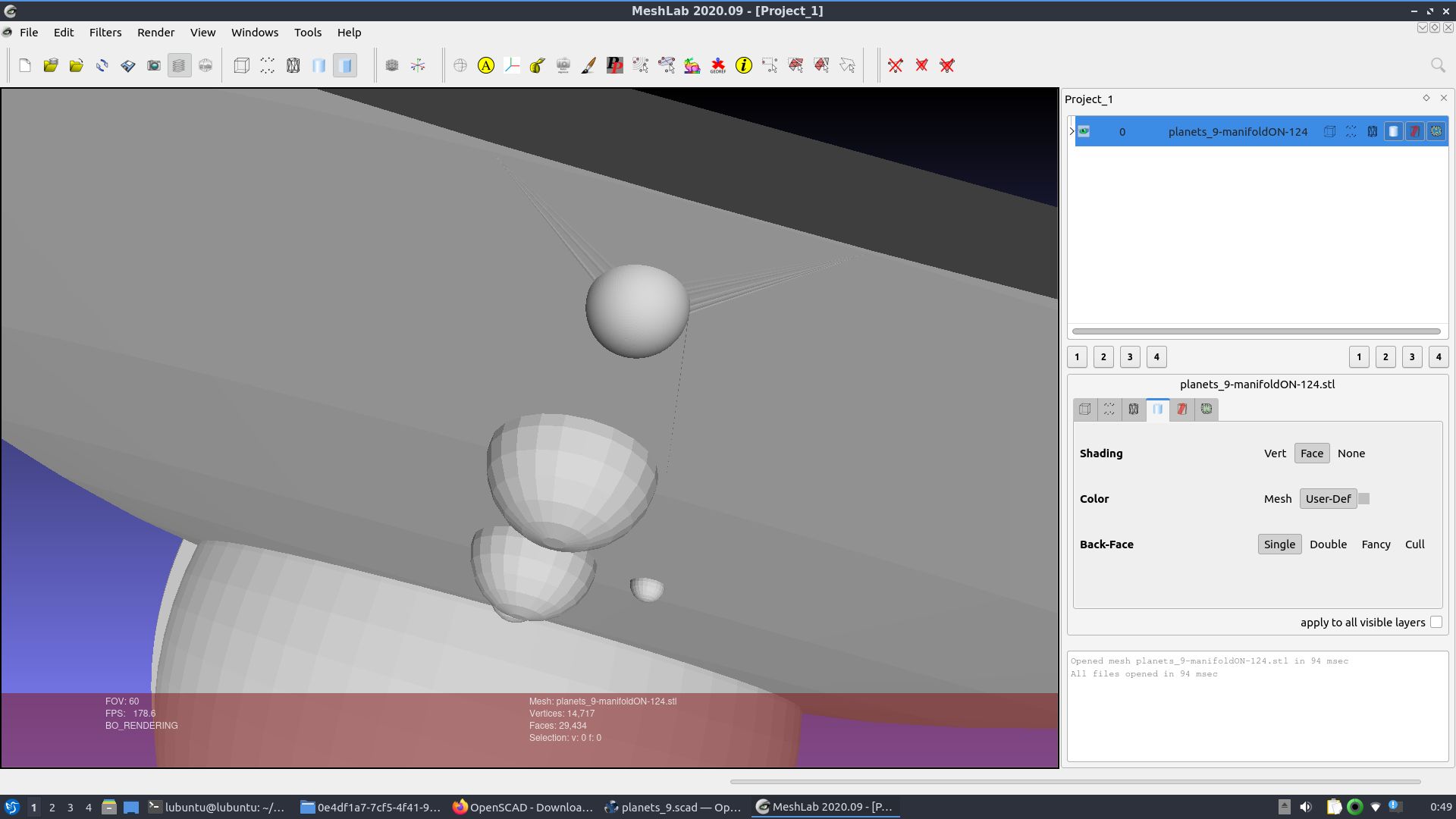
Task: Reload the current mesh
Action: click(102, 65)
